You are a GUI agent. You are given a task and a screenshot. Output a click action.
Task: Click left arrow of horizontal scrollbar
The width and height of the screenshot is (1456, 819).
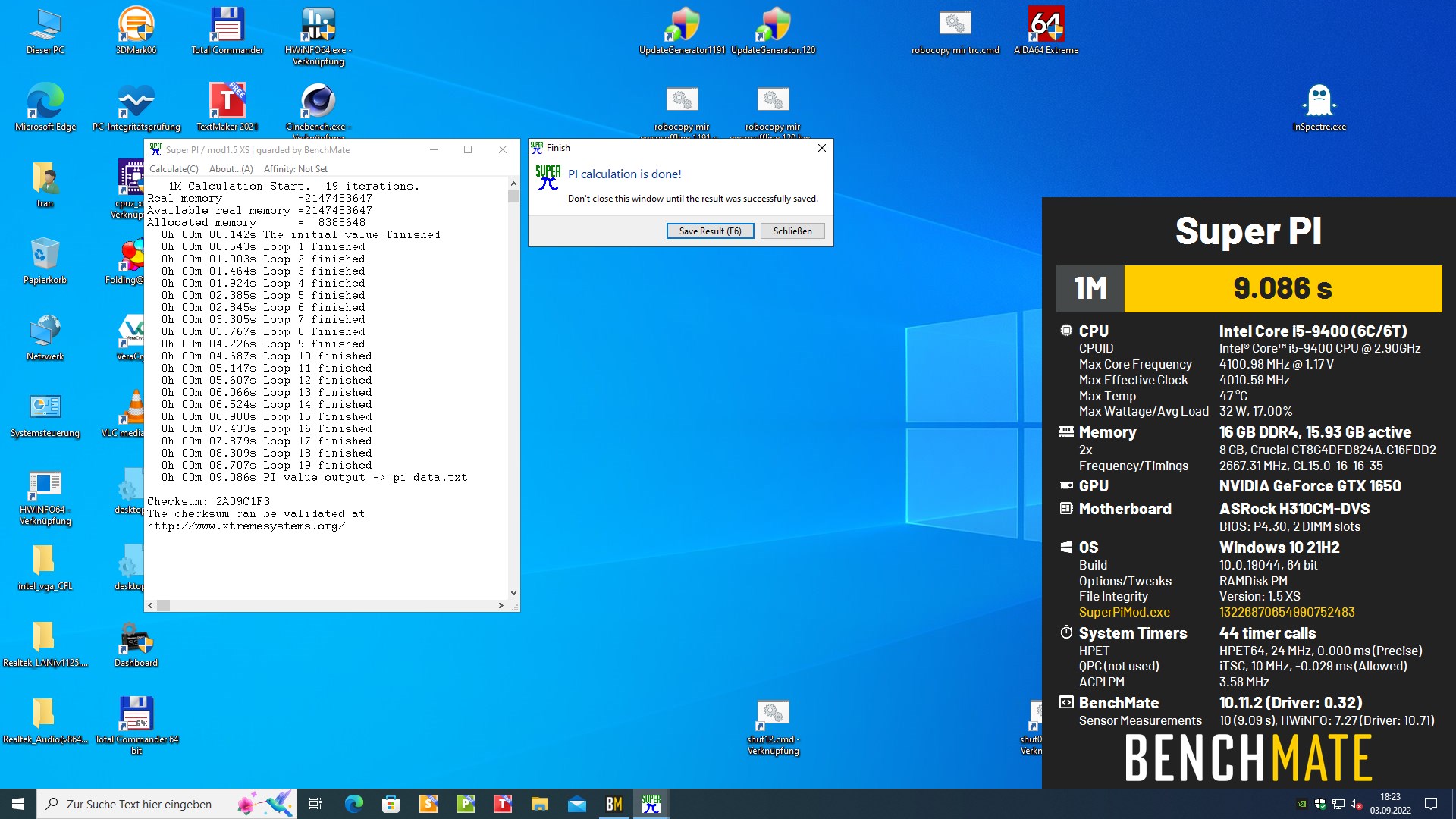point(150,605)
